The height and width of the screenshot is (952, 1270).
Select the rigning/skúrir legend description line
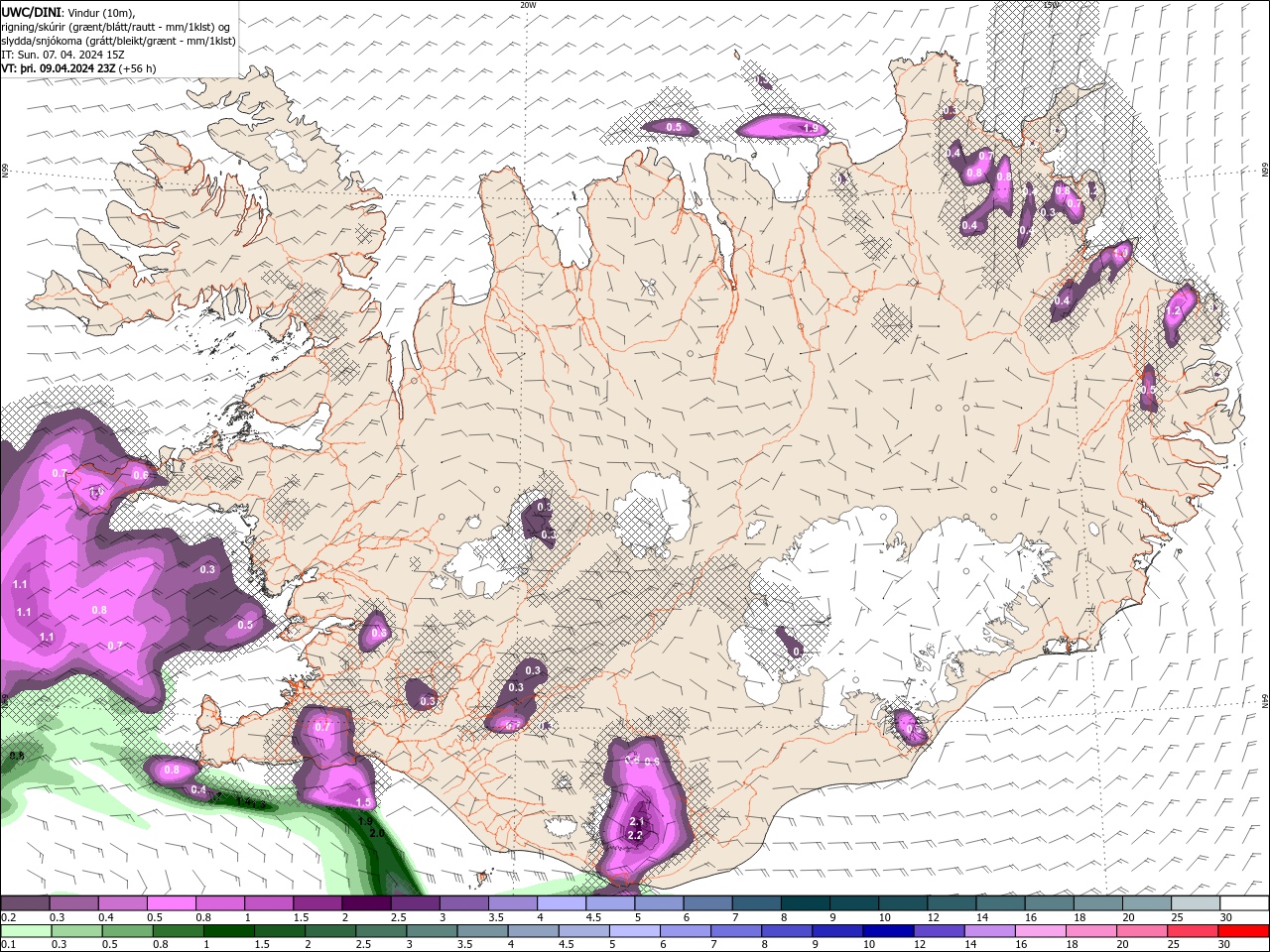(115, 26)
